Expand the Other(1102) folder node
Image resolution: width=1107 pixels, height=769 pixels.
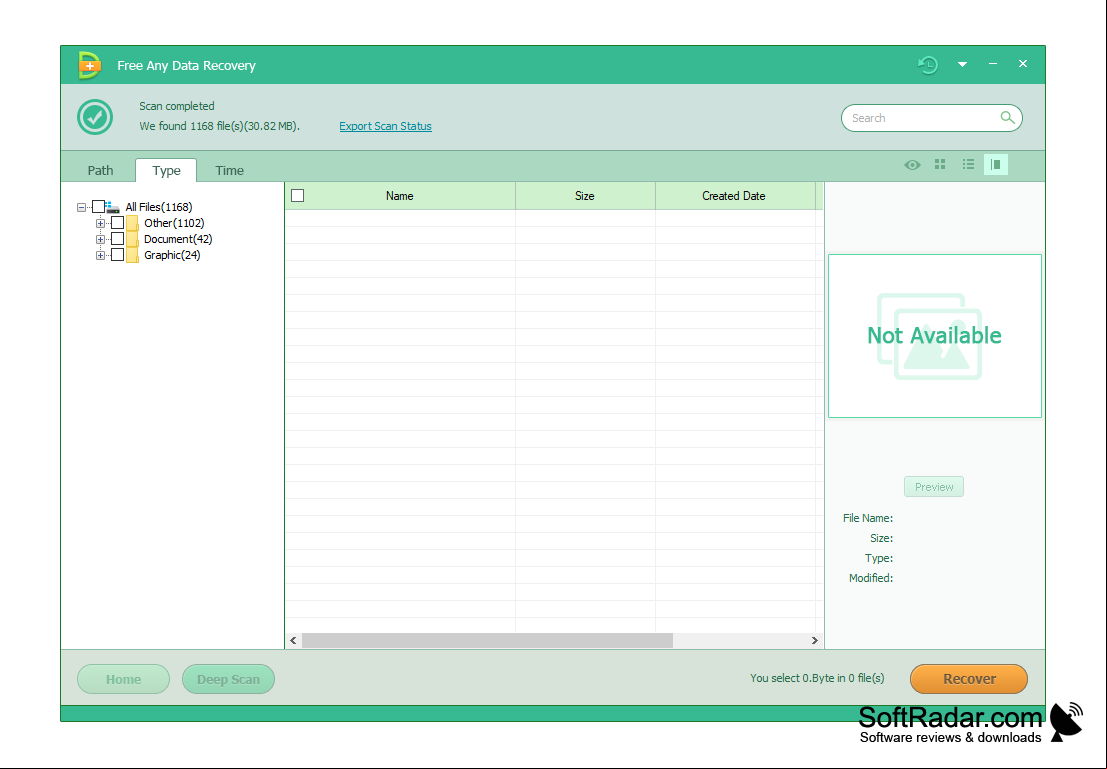[100, 223]
